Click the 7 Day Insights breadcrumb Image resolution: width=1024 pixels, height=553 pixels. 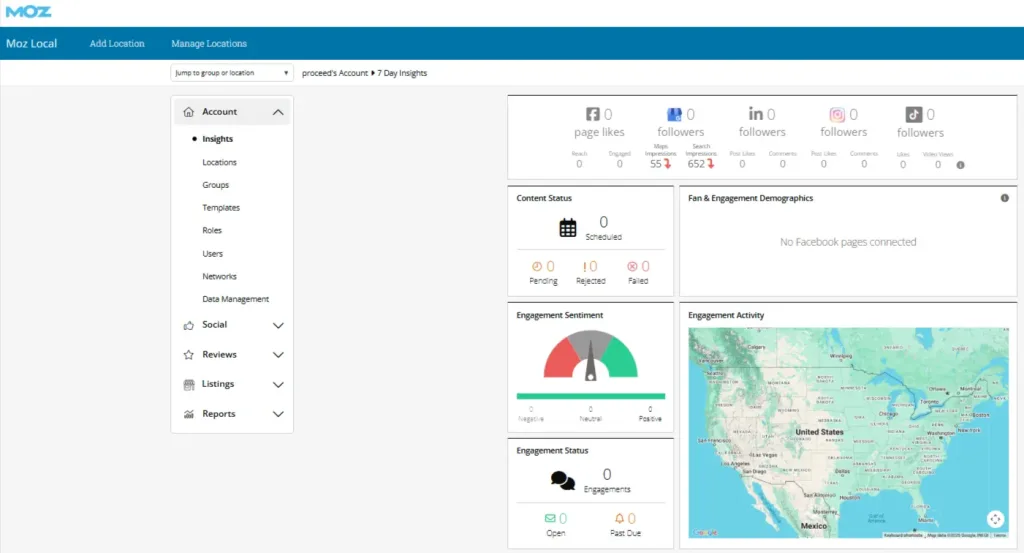point(402,73)
